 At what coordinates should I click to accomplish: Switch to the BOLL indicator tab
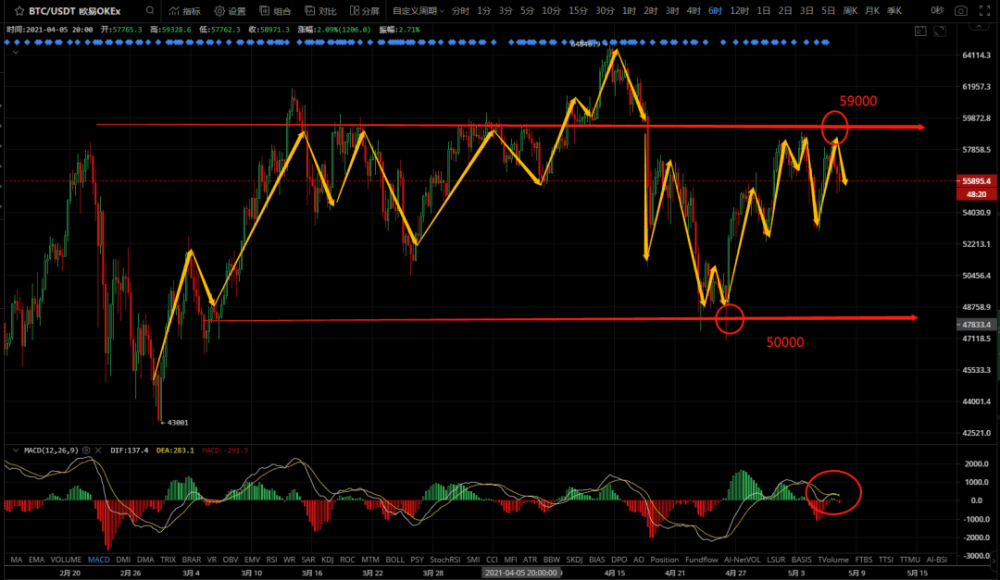394,560
